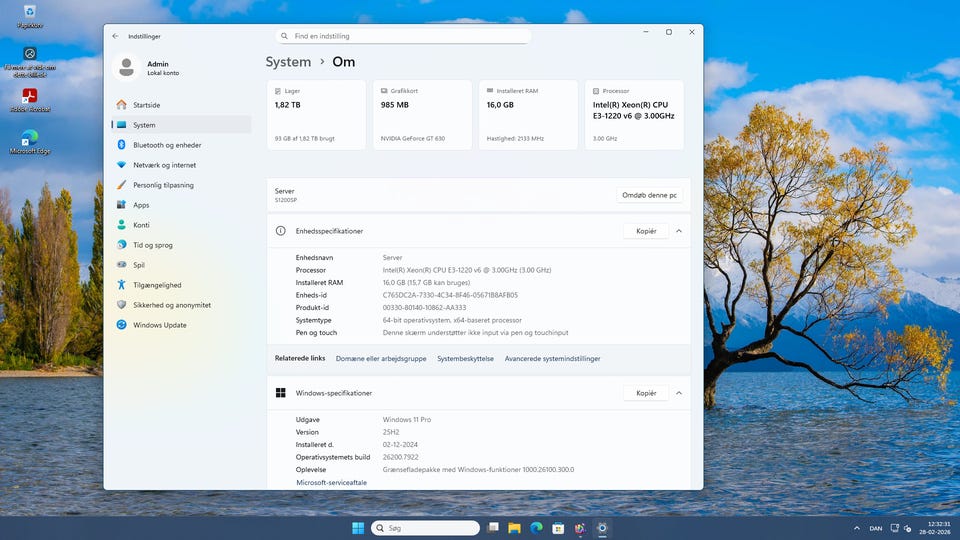Click the Sikkerhed og anonymitet shield
This screenshot has height=540, width=960.
(x=122, y=305)
